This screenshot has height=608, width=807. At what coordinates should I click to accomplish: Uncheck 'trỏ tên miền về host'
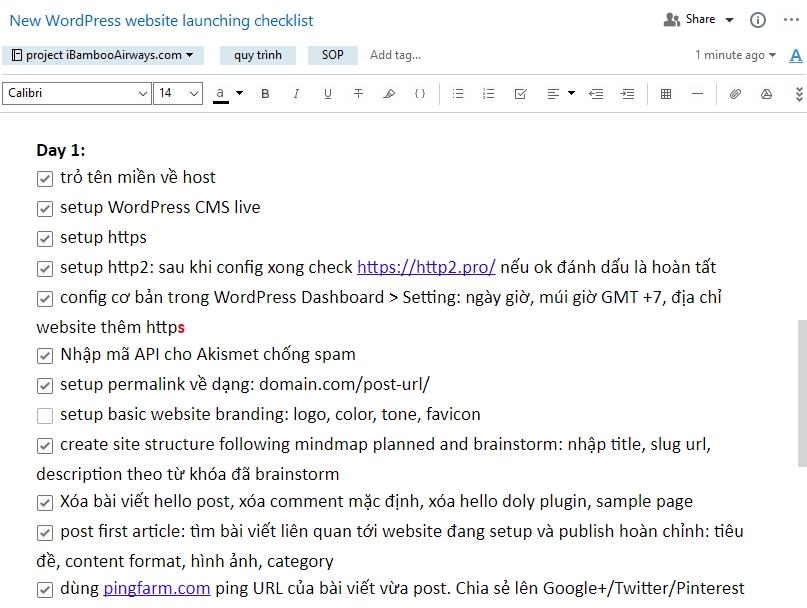tap(45, 179)
